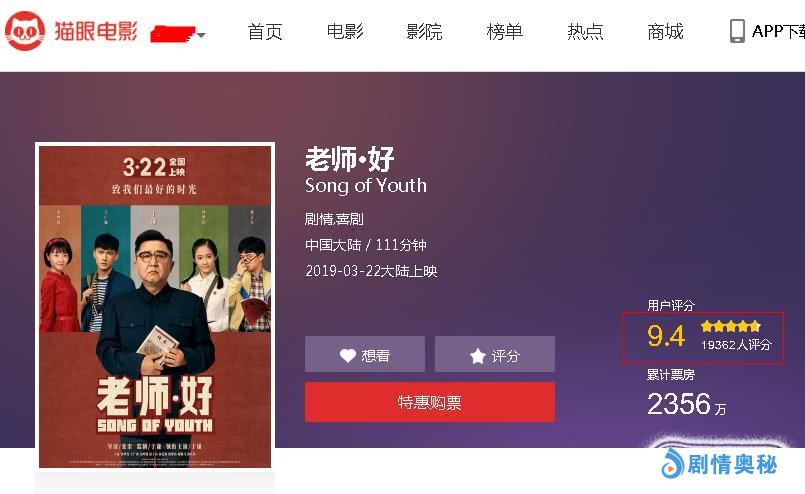
Task: Click the 猫眼电影 brand text
Action: tap(96, 31)
